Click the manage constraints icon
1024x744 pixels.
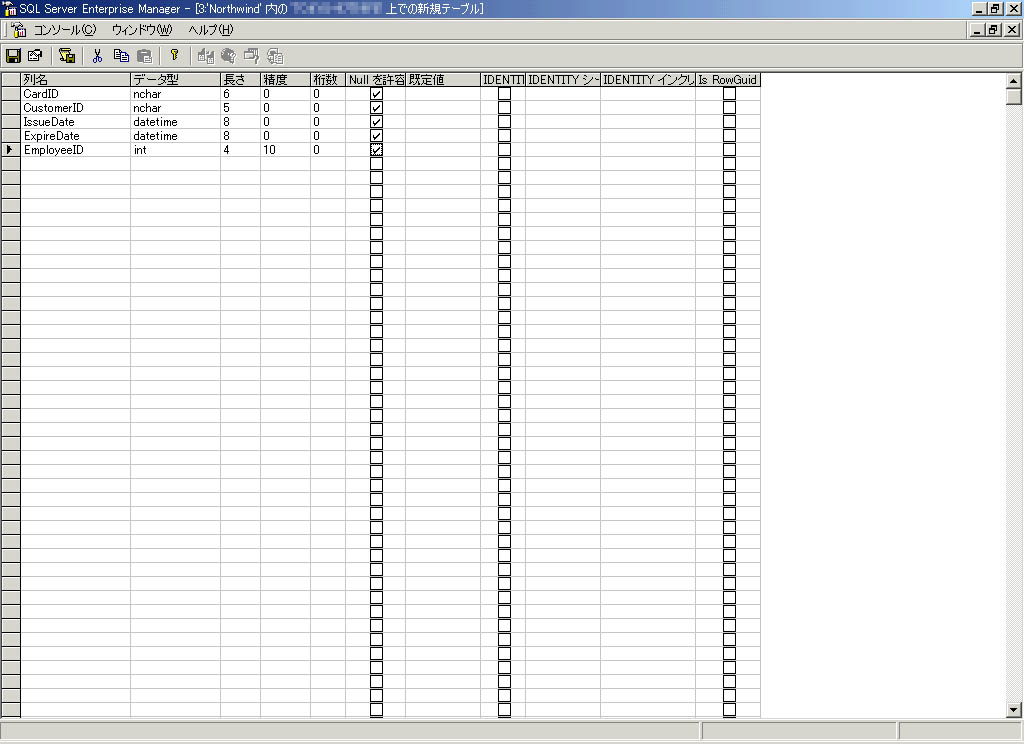pyautogui.click(x=275, y=56)
